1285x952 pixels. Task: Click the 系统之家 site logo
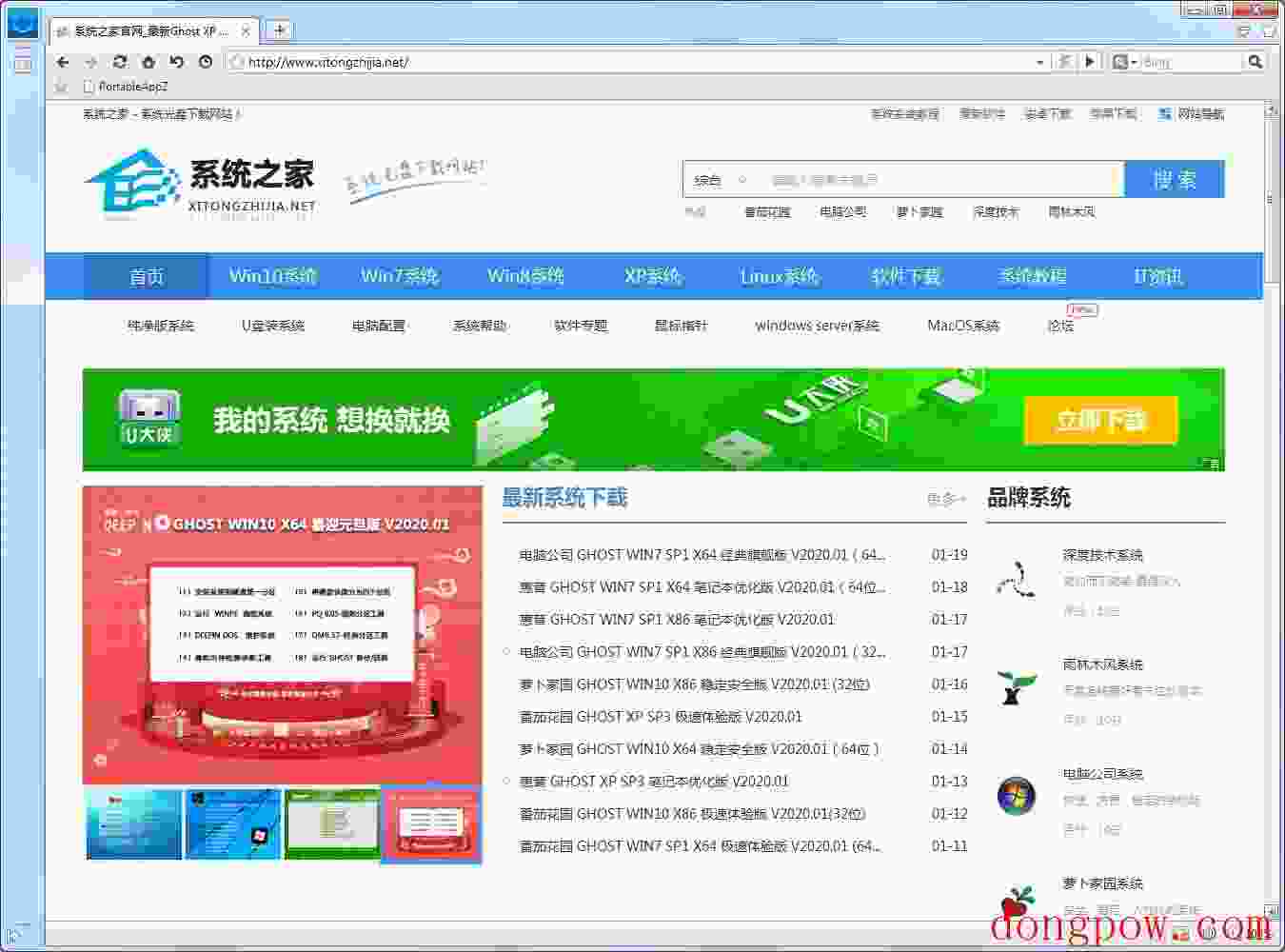point(200,184)
